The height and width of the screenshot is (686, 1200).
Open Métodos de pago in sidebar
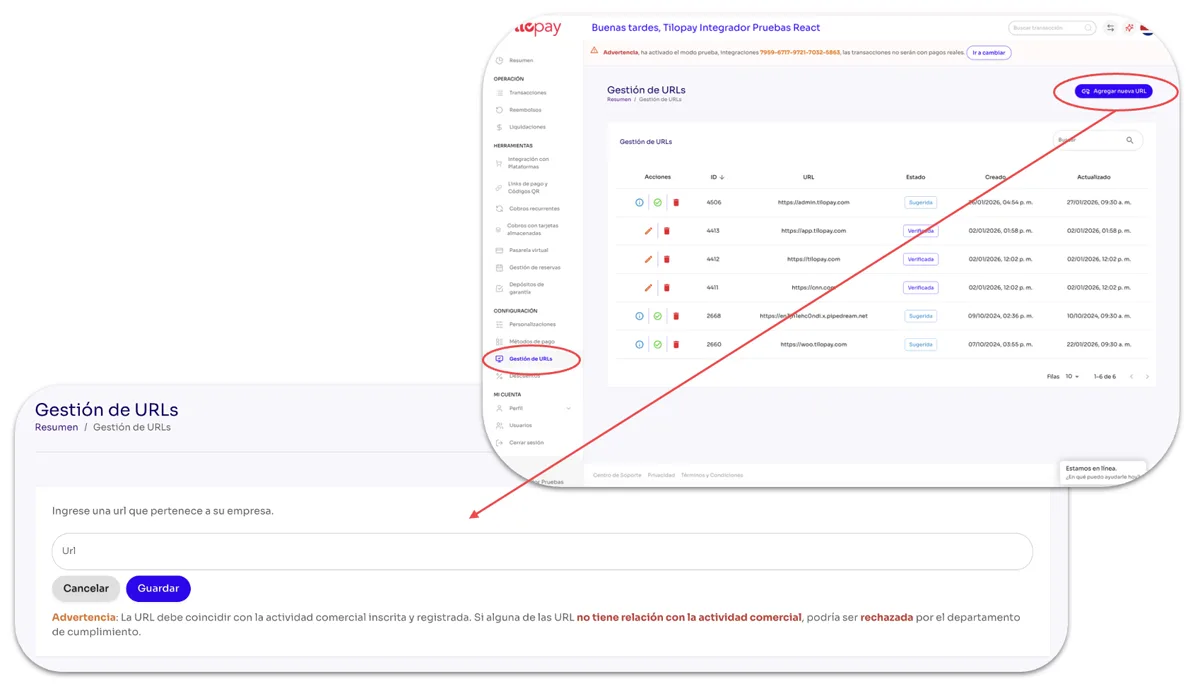[x=532, y=342]
